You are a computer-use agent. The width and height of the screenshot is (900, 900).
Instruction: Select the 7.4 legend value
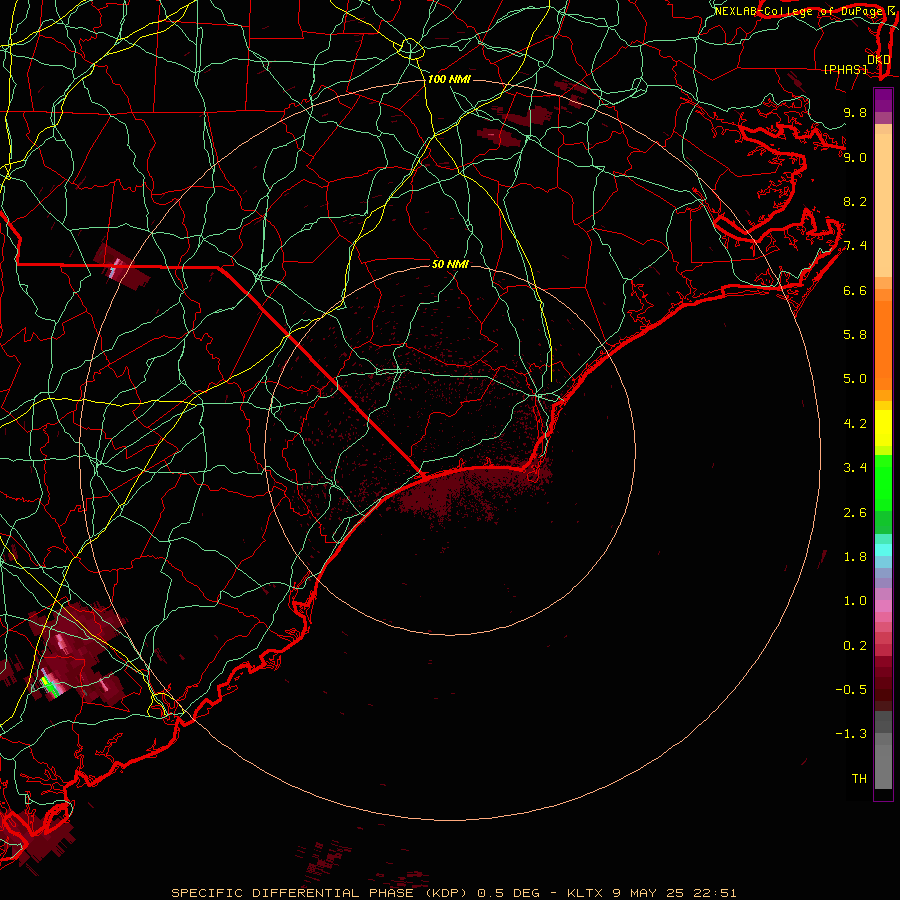click(855, 246)
